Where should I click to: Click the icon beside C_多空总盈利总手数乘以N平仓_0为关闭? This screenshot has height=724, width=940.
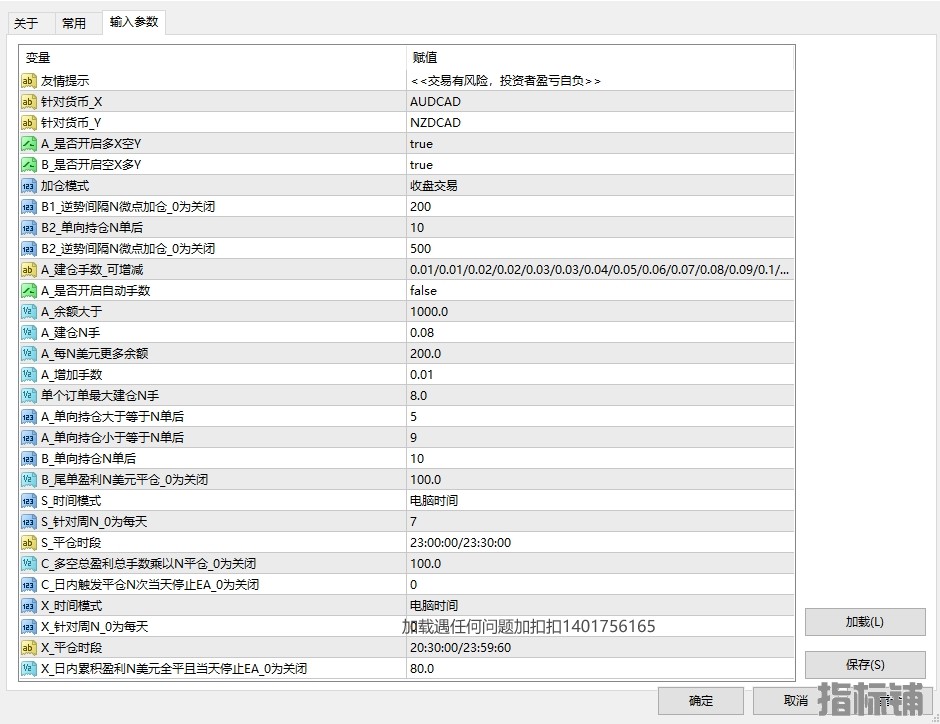tap(29, 563)
